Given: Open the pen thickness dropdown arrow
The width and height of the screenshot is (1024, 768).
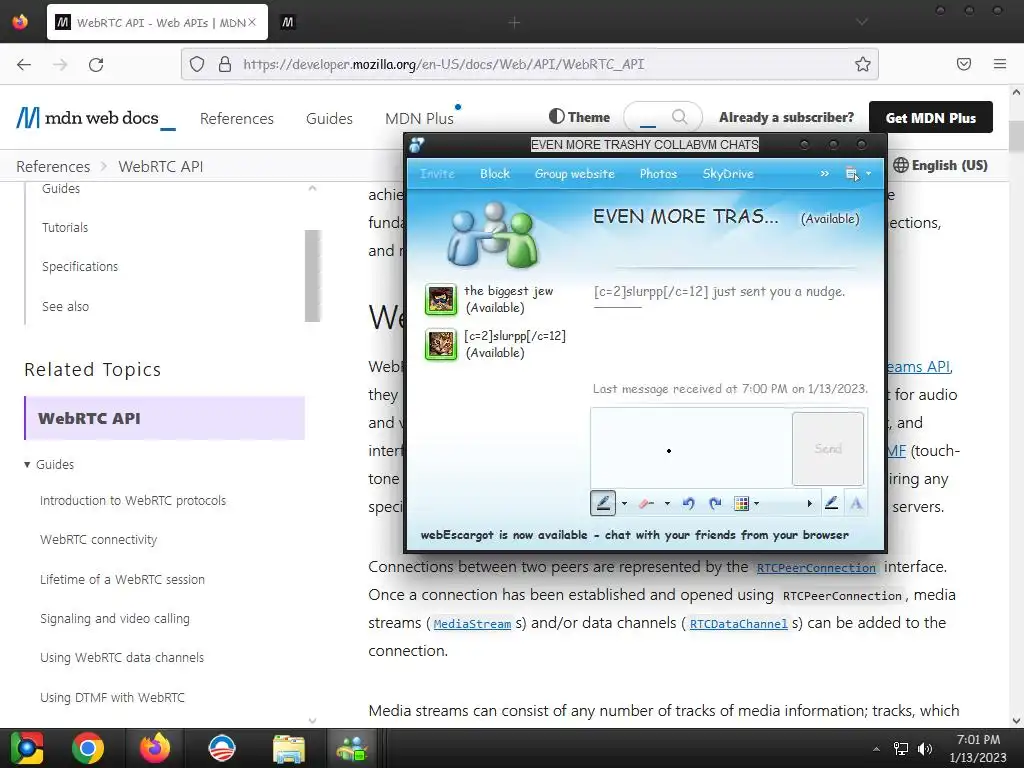Looking at the screenshot, I should click(x=624, y=504).
